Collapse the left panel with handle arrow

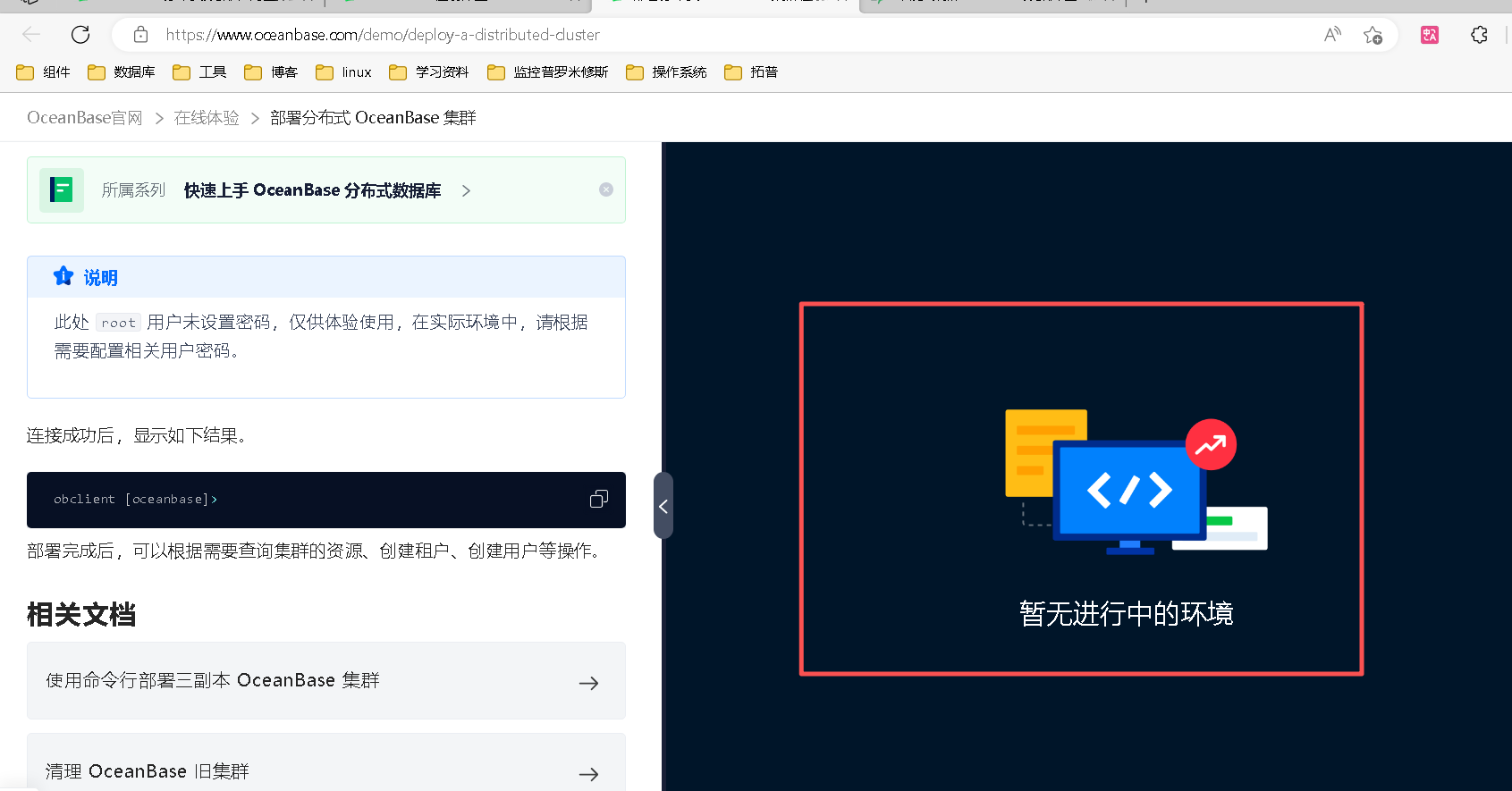click(x=663, y=506)
